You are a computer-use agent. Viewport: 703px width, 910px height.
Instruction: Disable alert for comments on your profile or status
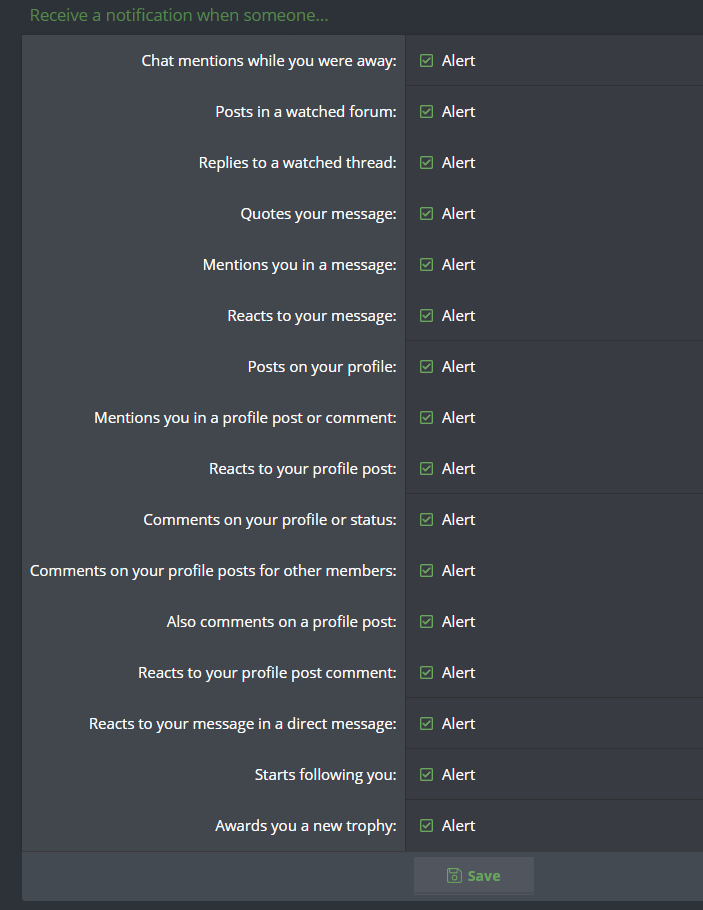(427, 520)
